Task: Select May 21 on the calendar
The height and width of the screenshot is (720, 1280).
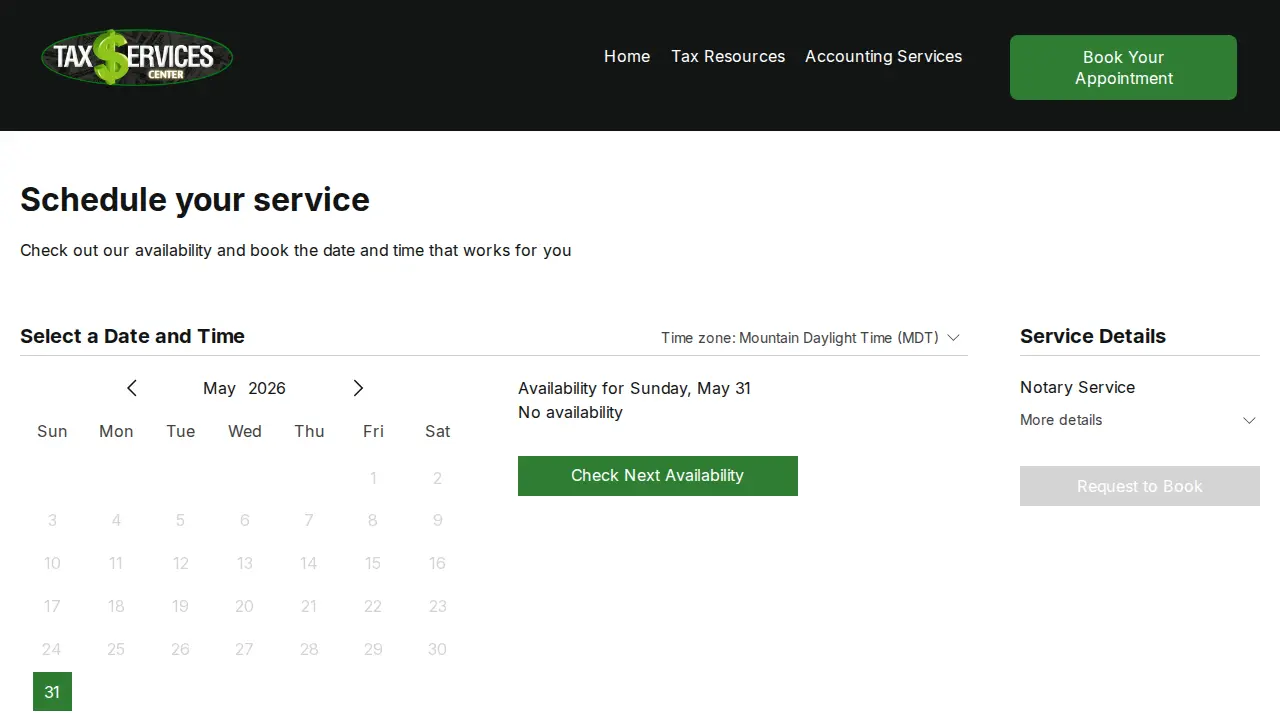Action: [309, 606]
